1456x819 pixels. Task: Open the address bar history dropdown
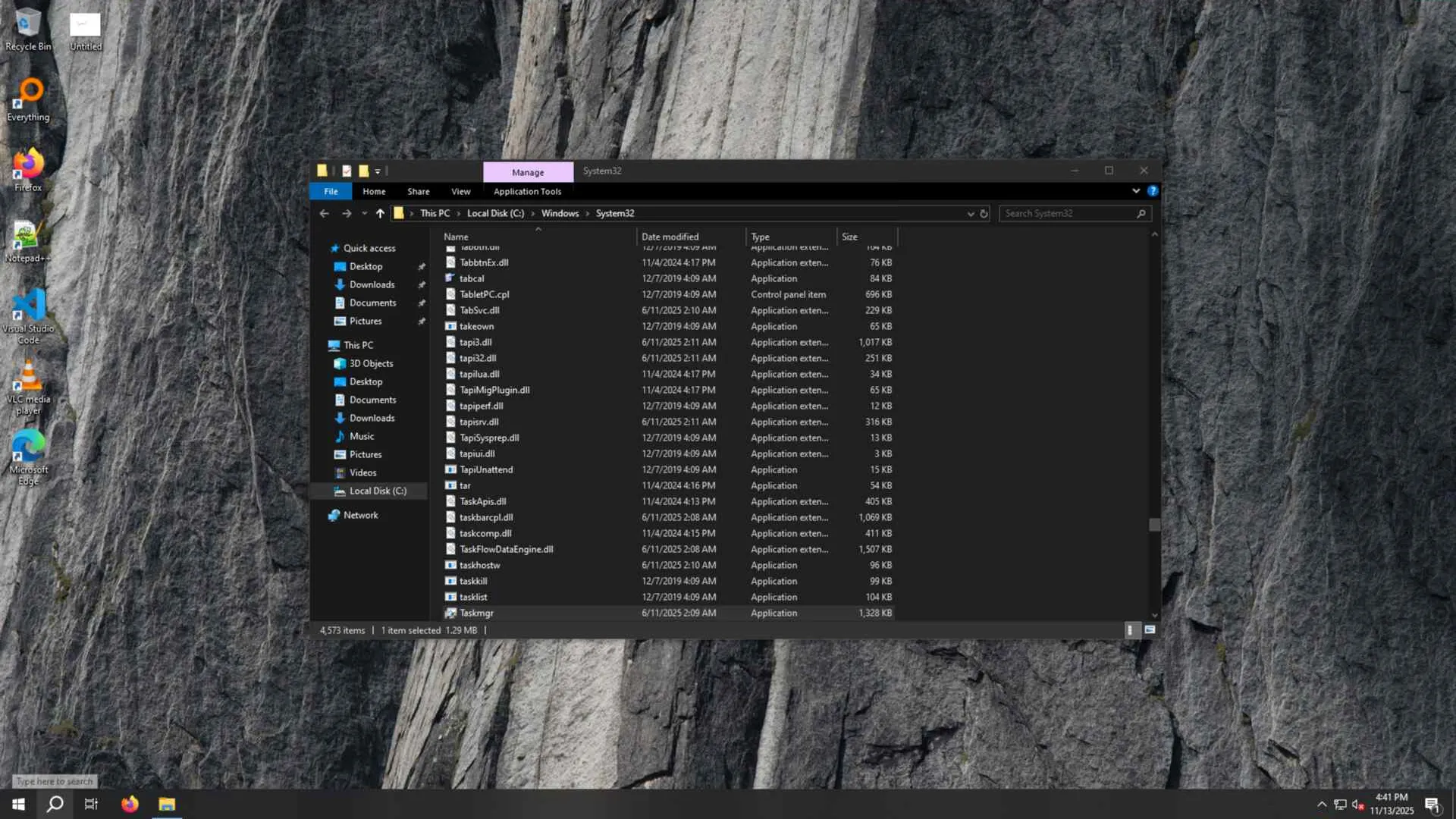[971, 214]
